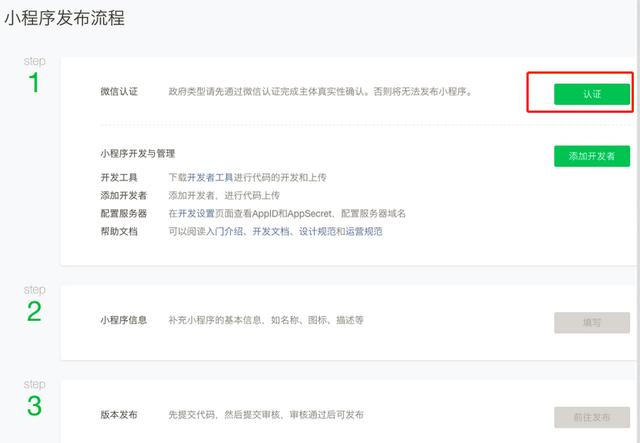The height and width of the screenshot is (443, 640).
Task: Click the 前往发布 button
Action: pos(592,417)
